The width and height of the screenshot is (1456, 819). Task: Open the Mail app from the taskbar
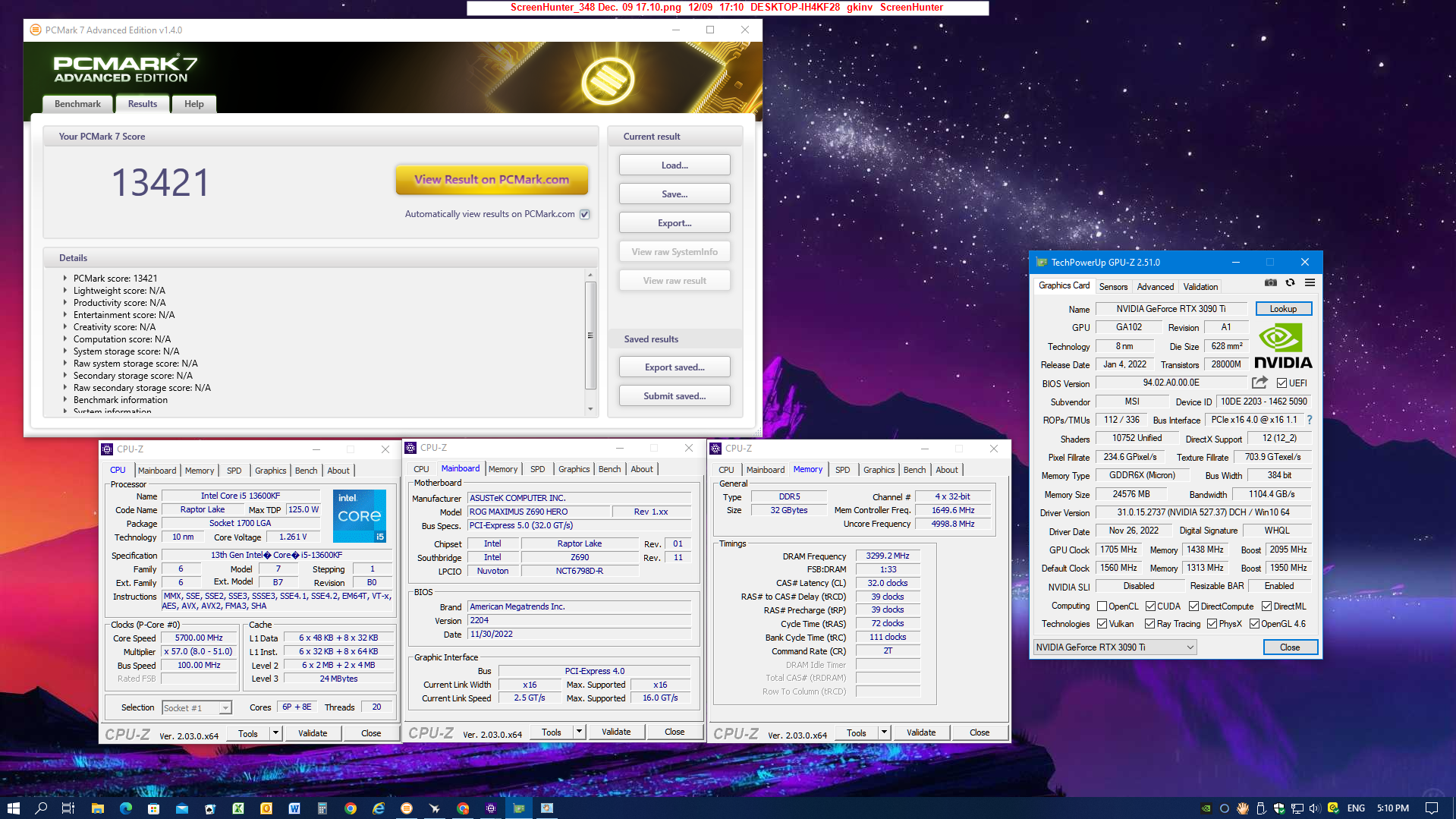pyautogui.click(x=181, y=808)
